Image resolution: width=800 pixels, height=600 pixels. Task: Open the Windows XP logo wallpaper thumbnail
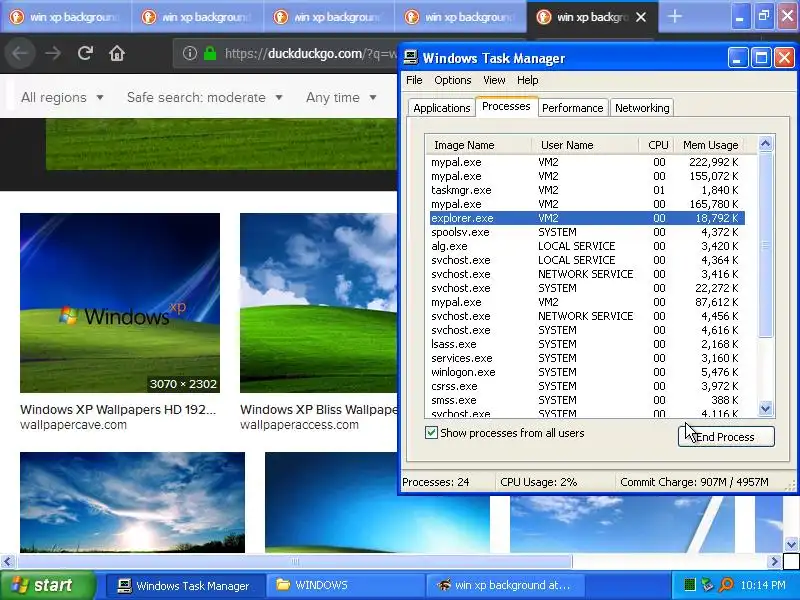[x=120, y=303]
